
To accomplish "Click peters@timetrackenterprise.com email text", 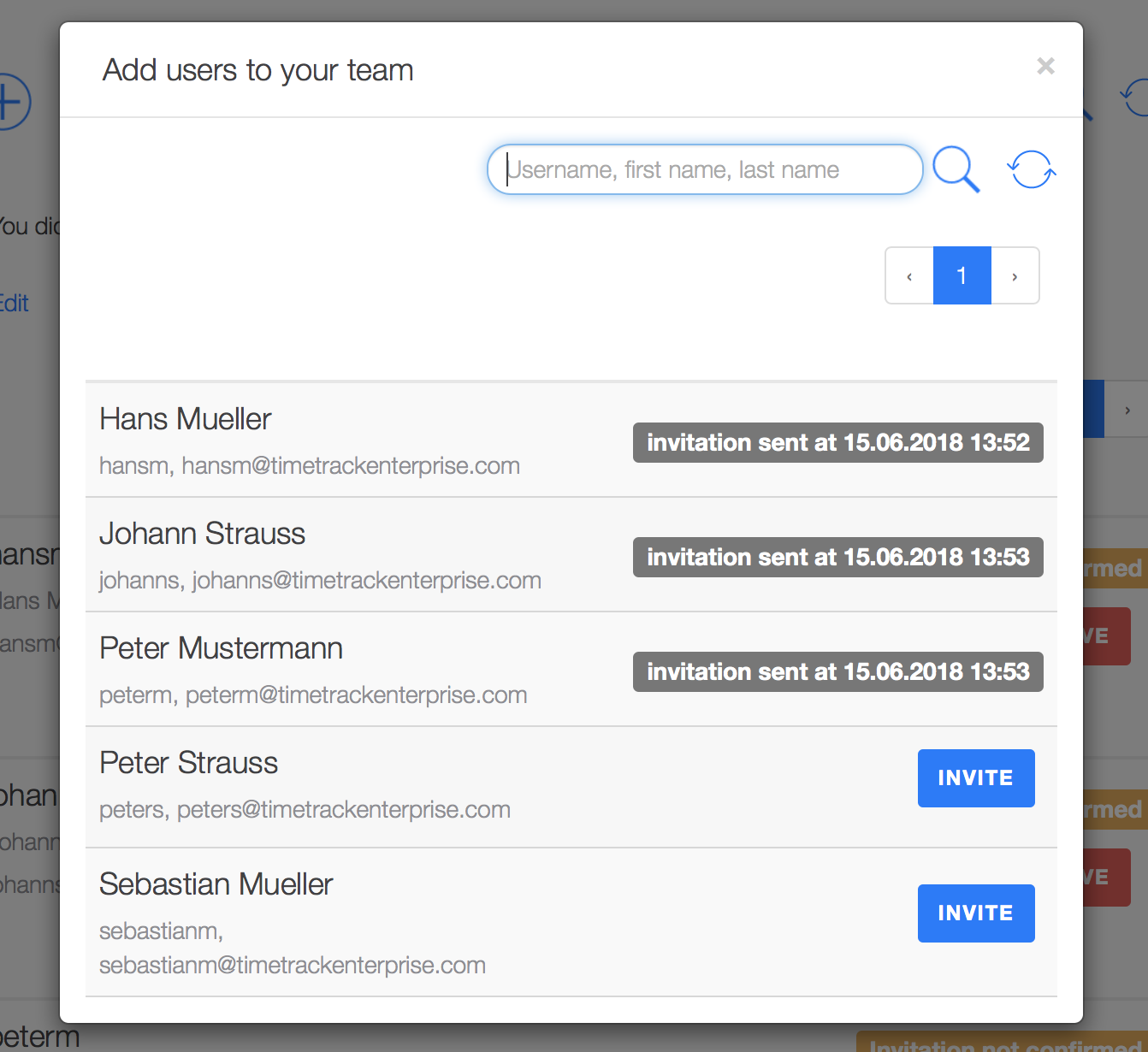I will 344,810.
